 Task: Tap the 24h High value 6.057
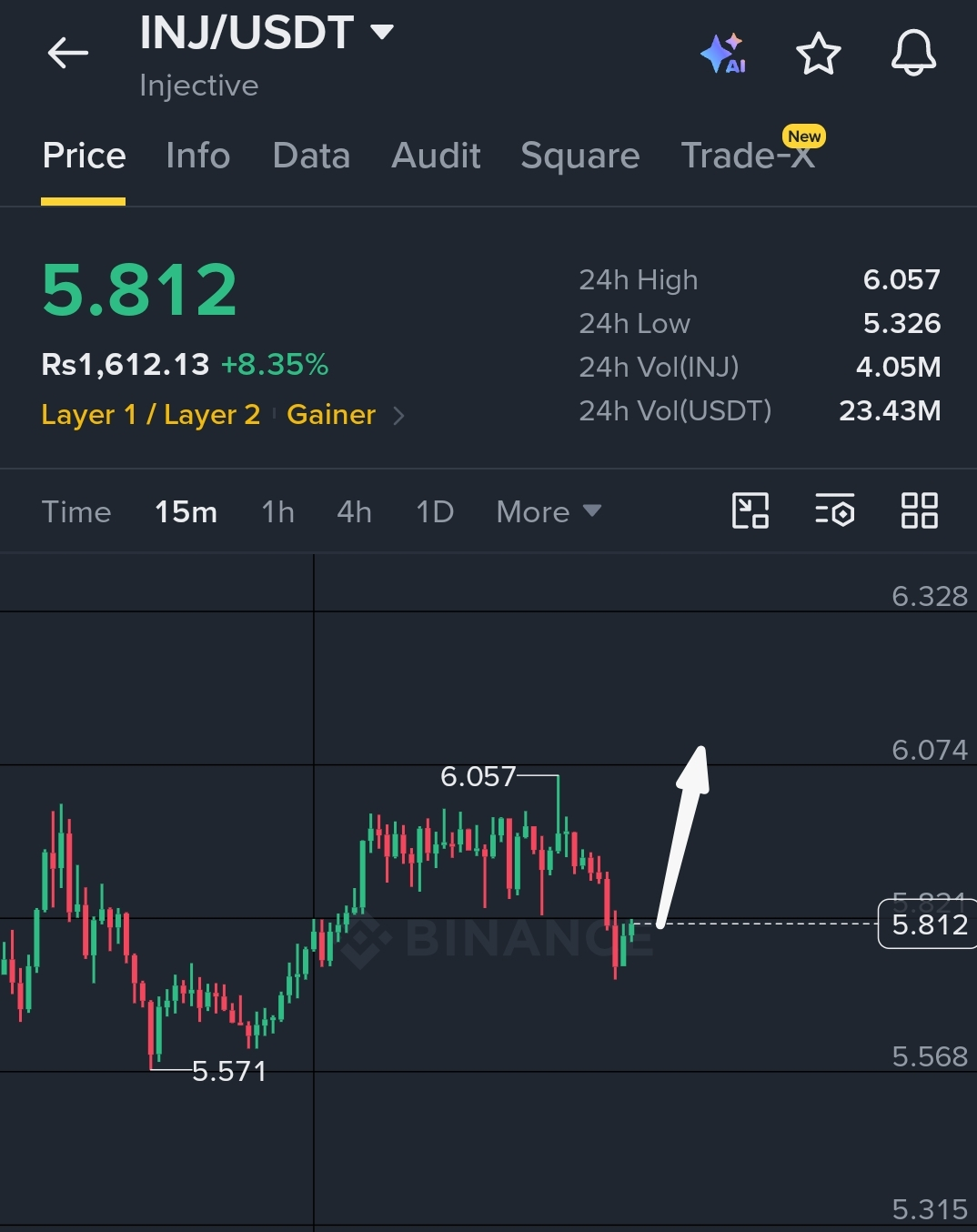[x=901, y=279]
